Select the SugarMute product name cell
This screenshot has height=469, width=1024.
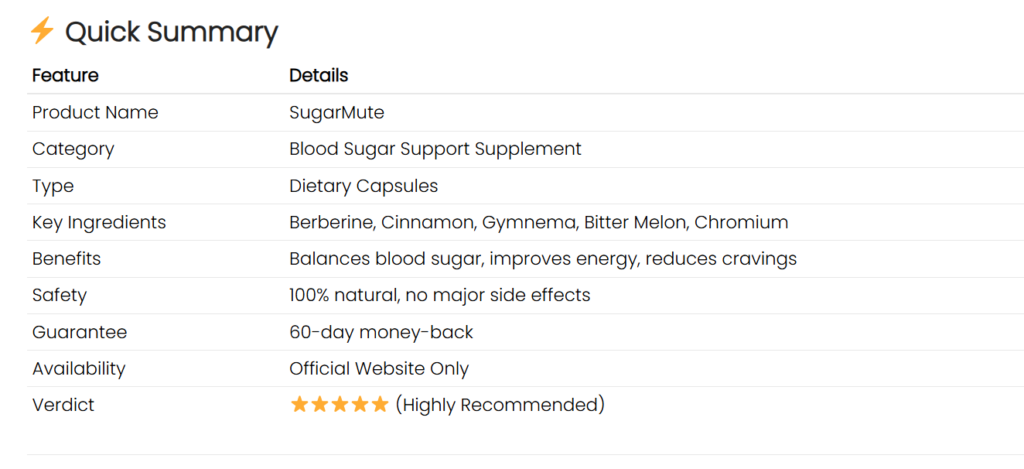336,112
